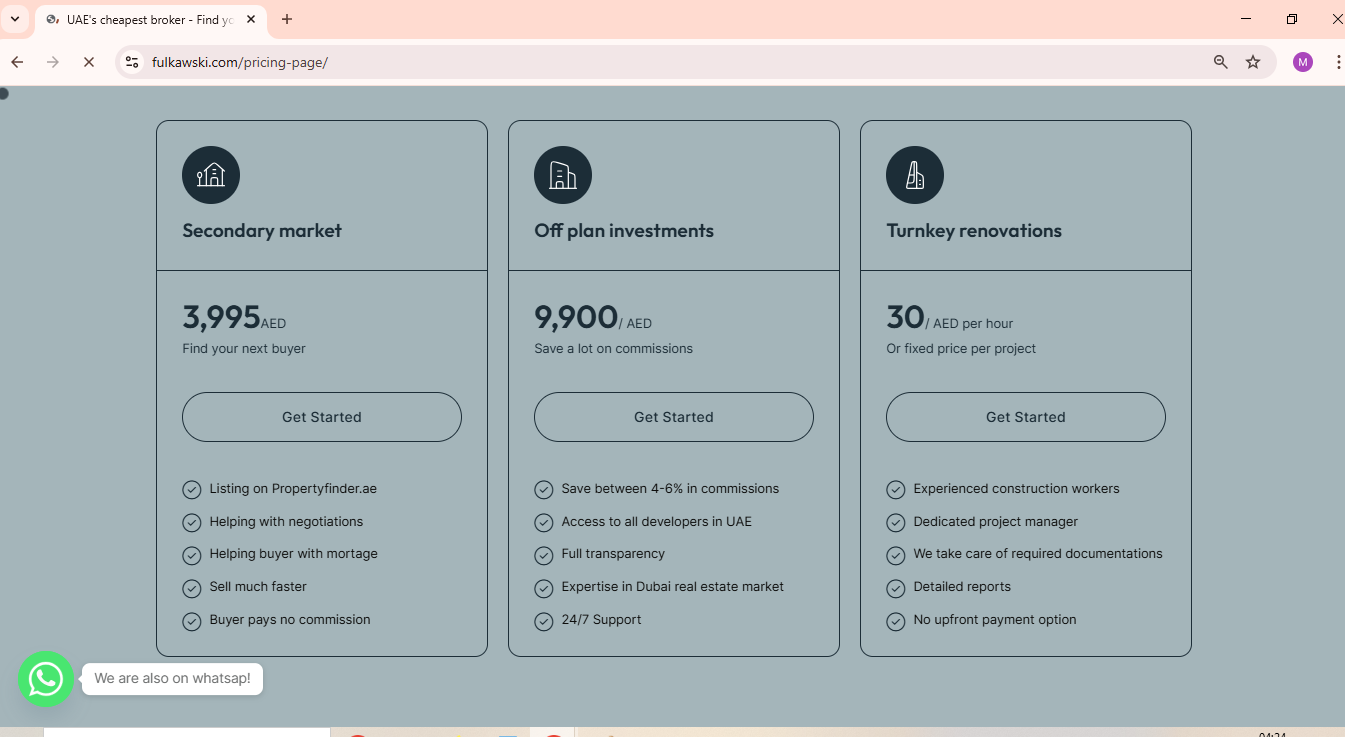The width and height of the screenshot is (1345, 737).
Task: Click the checkmark beside 24/7 Support
Action: [544, 621]
